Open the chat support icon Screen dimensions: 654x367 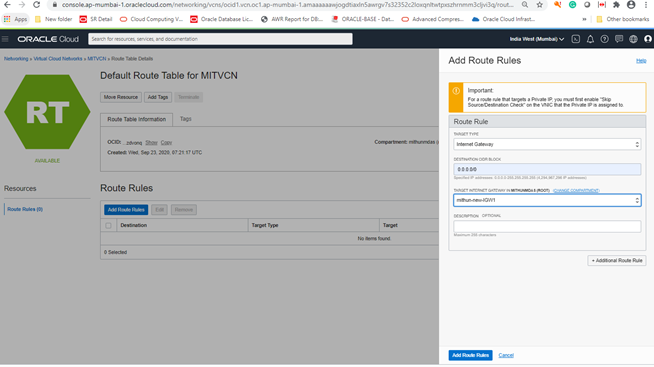tap(619, 39)
